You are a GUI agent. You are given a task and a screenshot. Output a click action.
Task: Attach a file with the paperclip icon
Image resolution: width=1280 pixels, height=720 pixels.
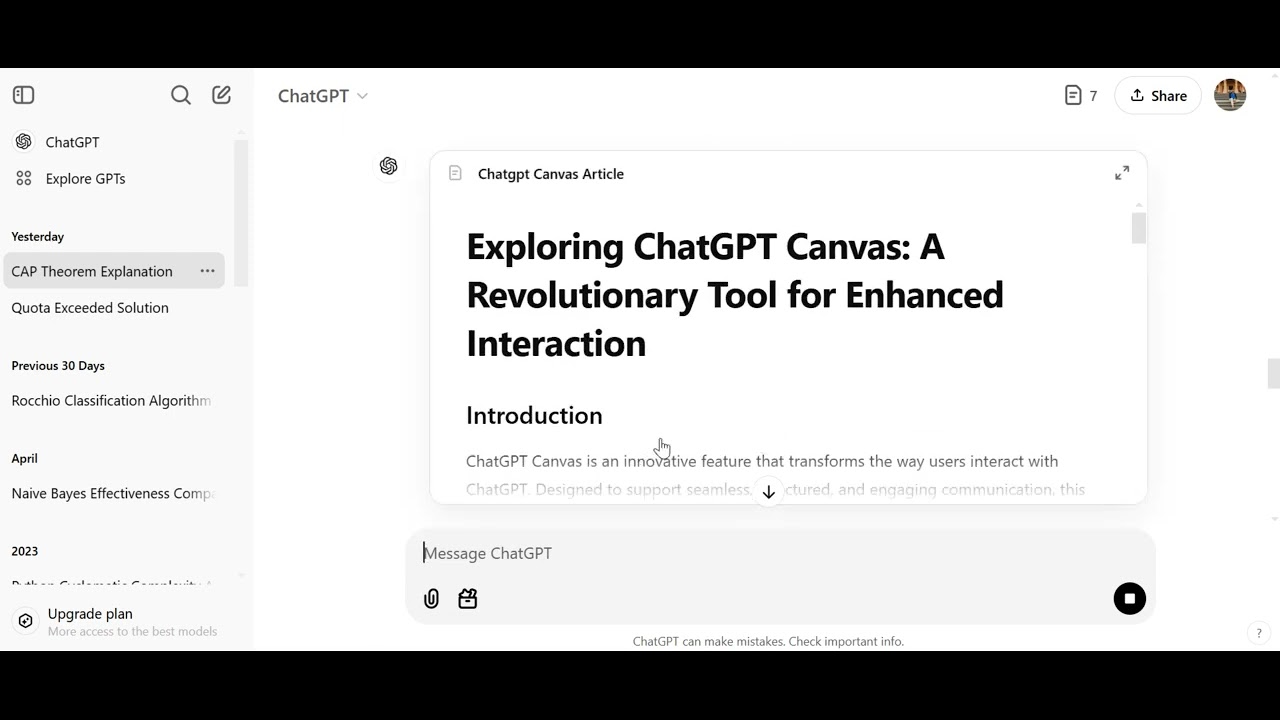coord(431,599)
